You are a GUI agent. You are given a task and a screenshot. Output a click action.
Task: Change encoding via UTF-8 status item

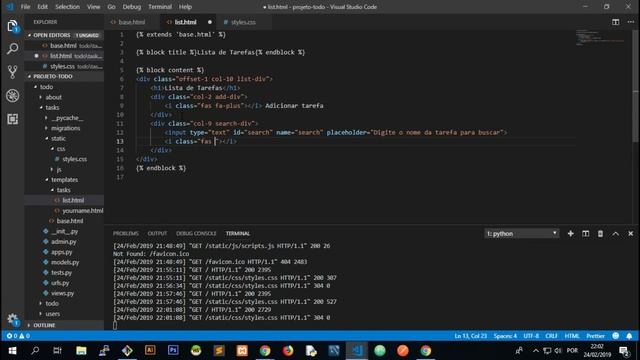(x=531, y=336)
